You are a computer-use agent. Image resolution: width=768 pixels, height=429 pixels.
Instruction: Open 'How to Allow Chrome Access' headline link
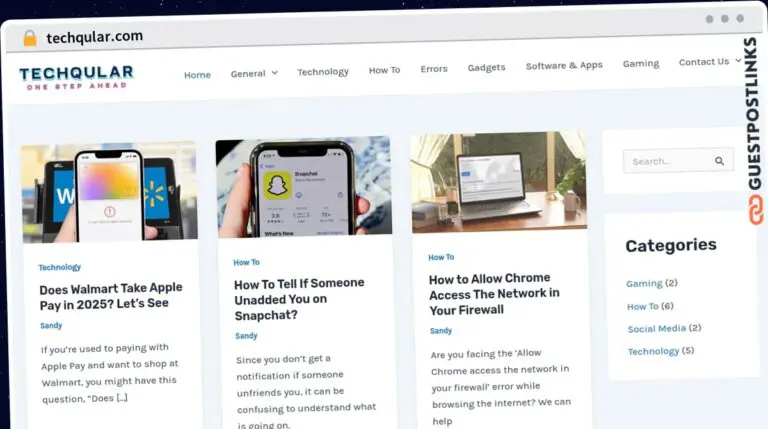[x=494, y=294]
